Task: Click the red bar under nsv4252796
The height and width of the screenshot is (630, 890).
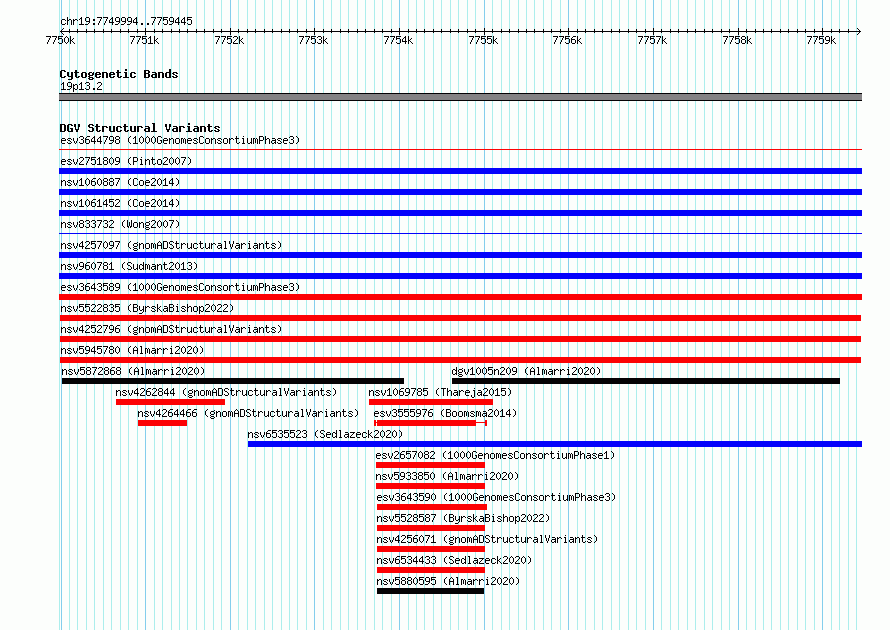Action: 460,339
